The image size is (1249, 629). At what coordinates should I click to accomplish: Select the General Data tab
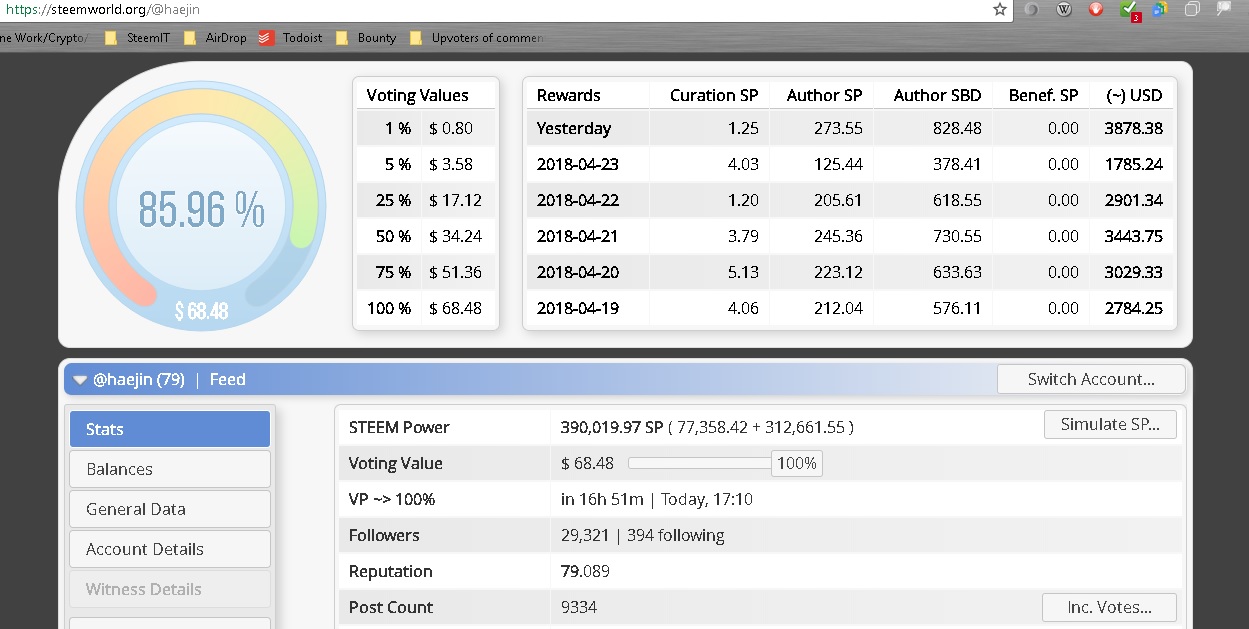pyautogui.click(x=170, y=509)
